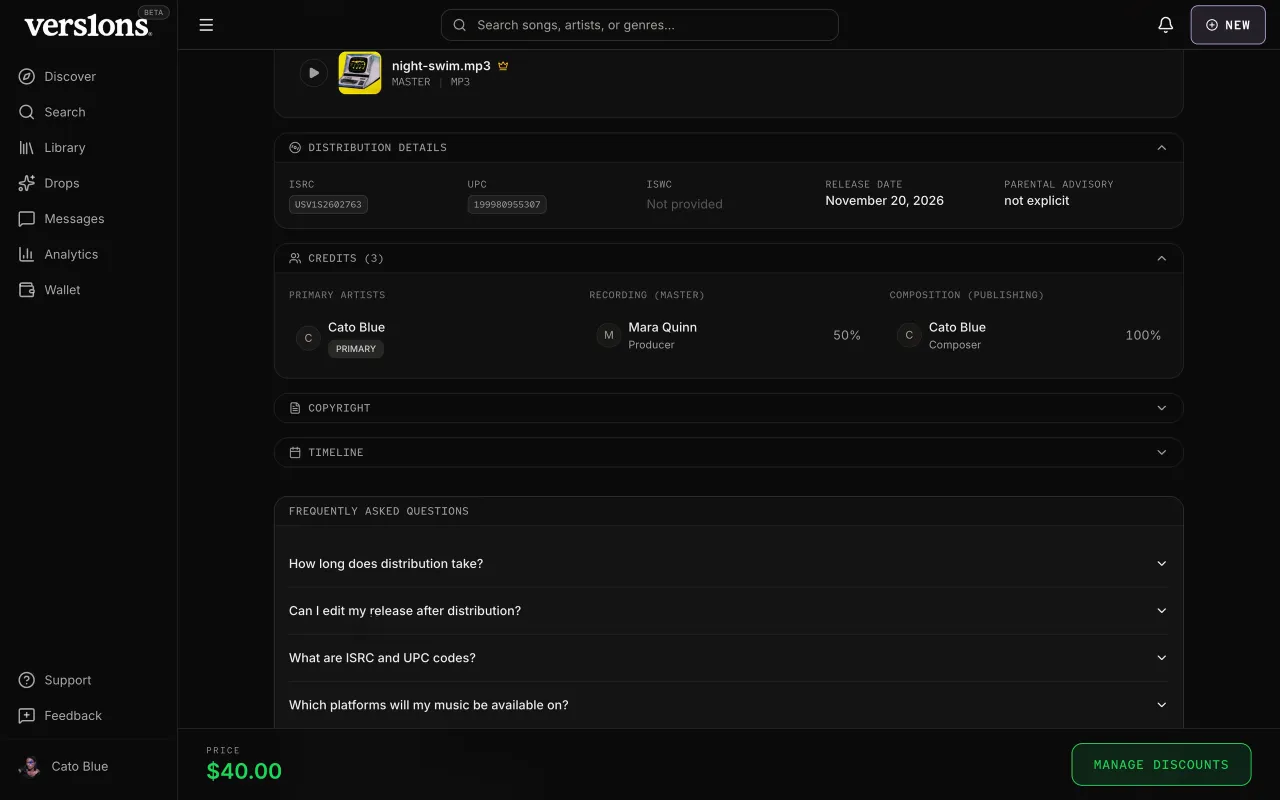This screenshot has width=1280, height=800.
Task: Open notifications bell
Action: coord(1165,25)
